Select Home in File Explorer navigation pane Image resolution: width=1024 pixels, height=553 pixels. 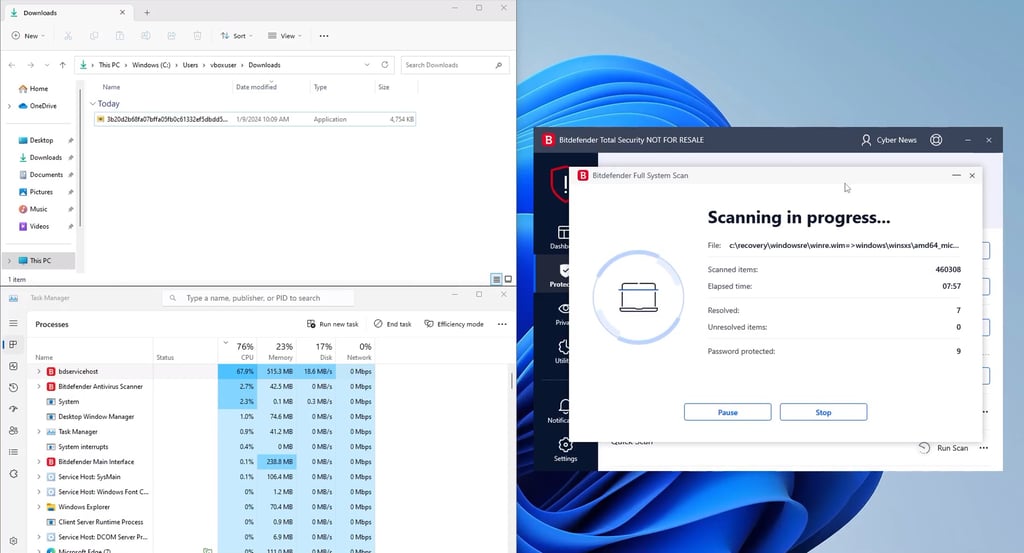pyautogui.click(x=38, y=89)
